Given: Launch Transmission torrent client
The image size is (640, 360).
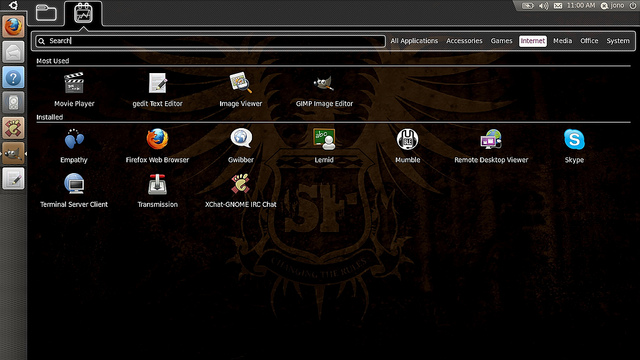Looking at the screenshot, I should click(157, 190).
